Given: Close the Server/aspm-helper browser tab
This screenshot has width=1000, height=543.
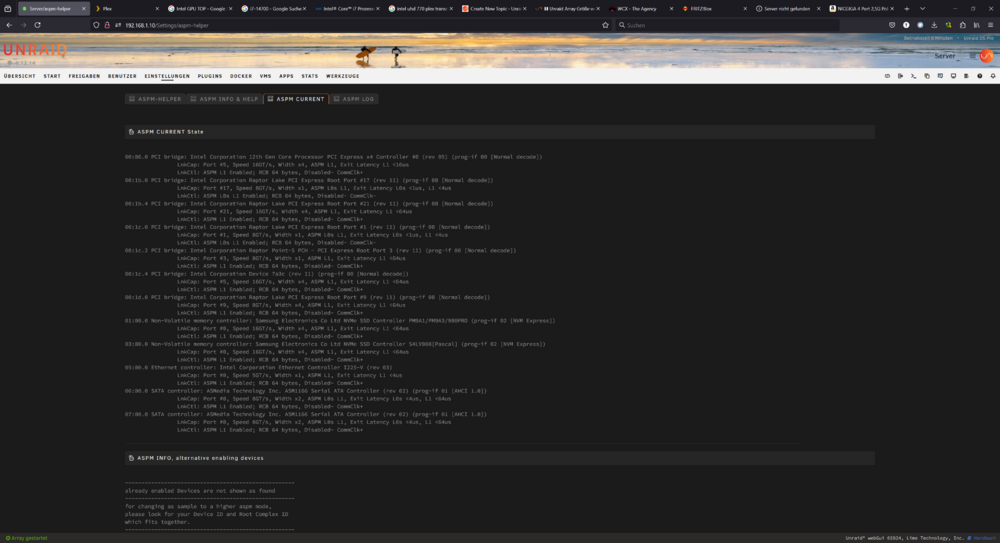Looking at the screenshot, I should click(x=83, y=8).
